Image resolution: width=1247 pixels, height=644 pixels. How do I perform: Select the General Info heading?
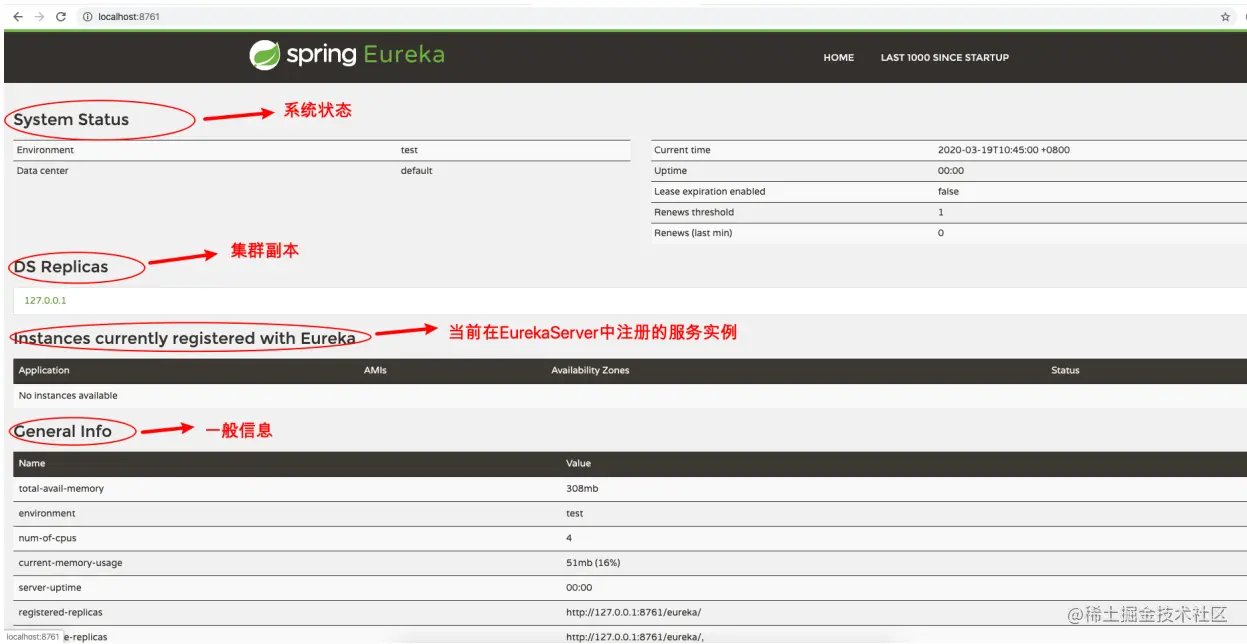click(x=62, y=431)
